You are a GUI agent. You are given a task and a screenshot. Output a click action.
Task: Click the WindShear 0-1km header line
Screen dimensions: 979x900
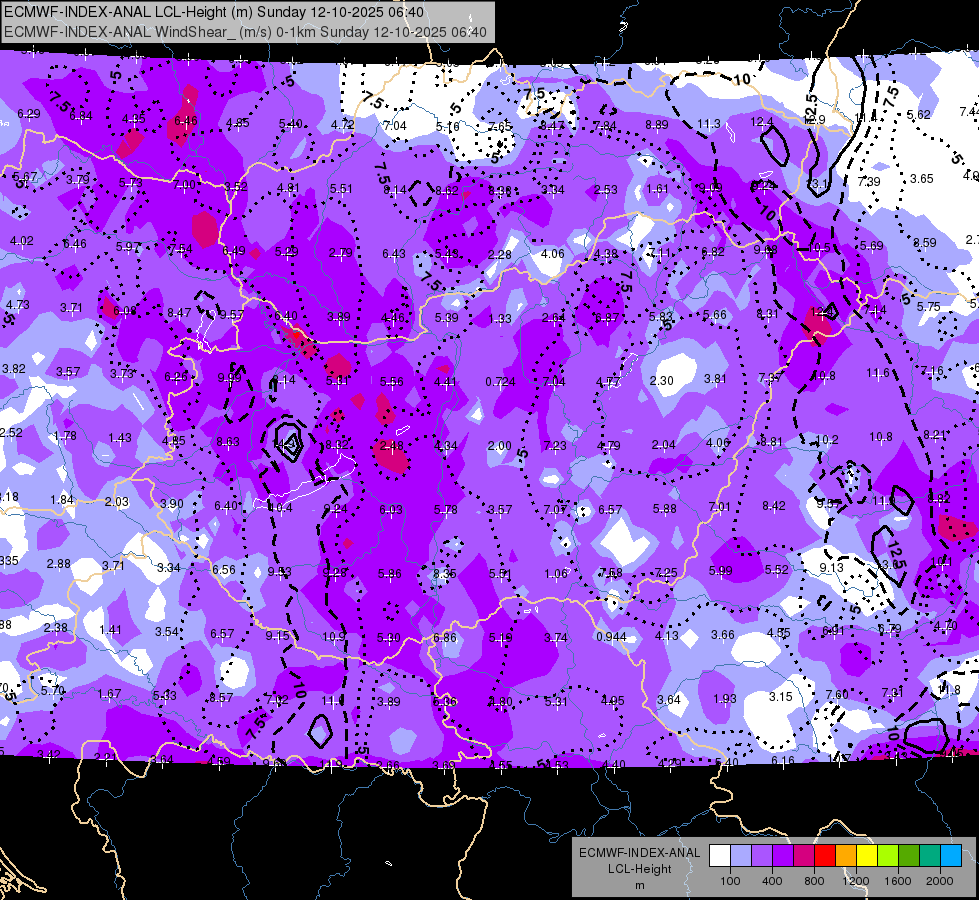(245, 32)
